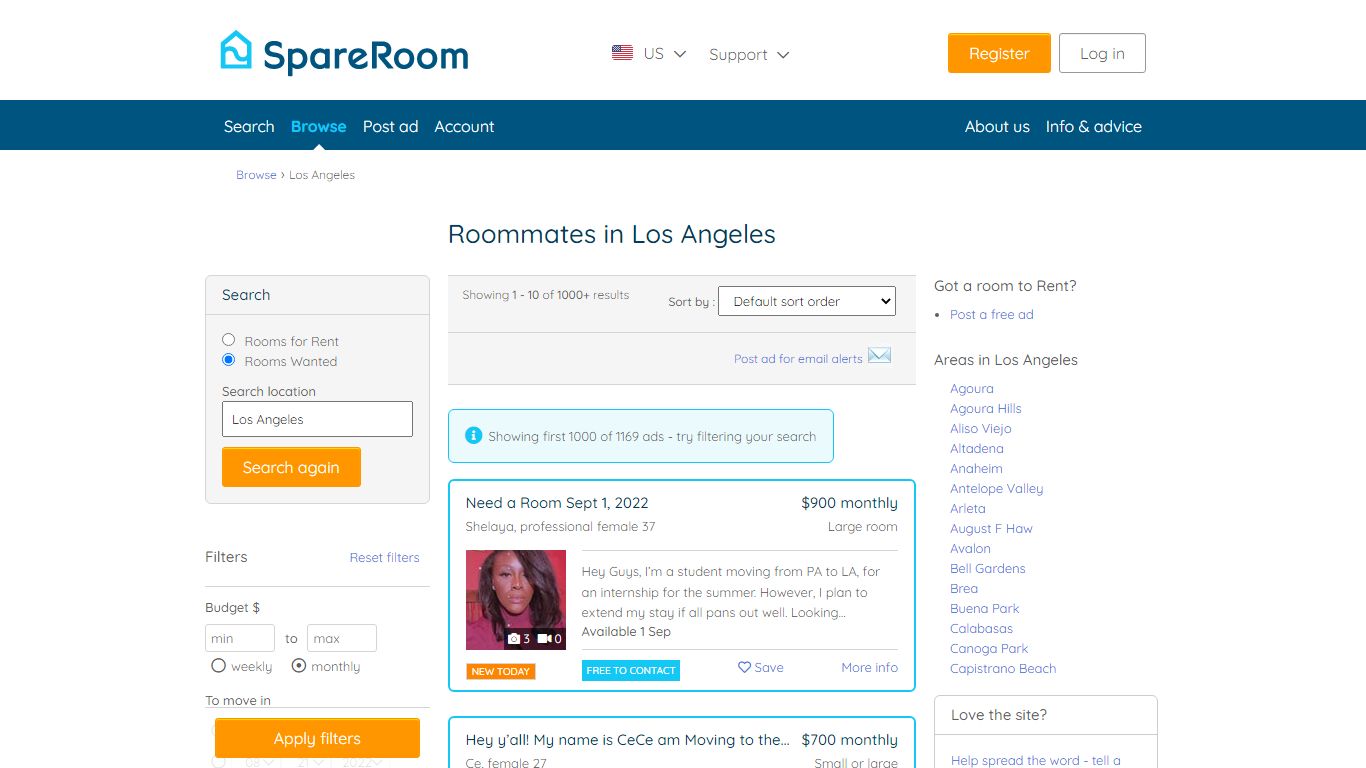Open CeCe's listing title

coord(627,740)
